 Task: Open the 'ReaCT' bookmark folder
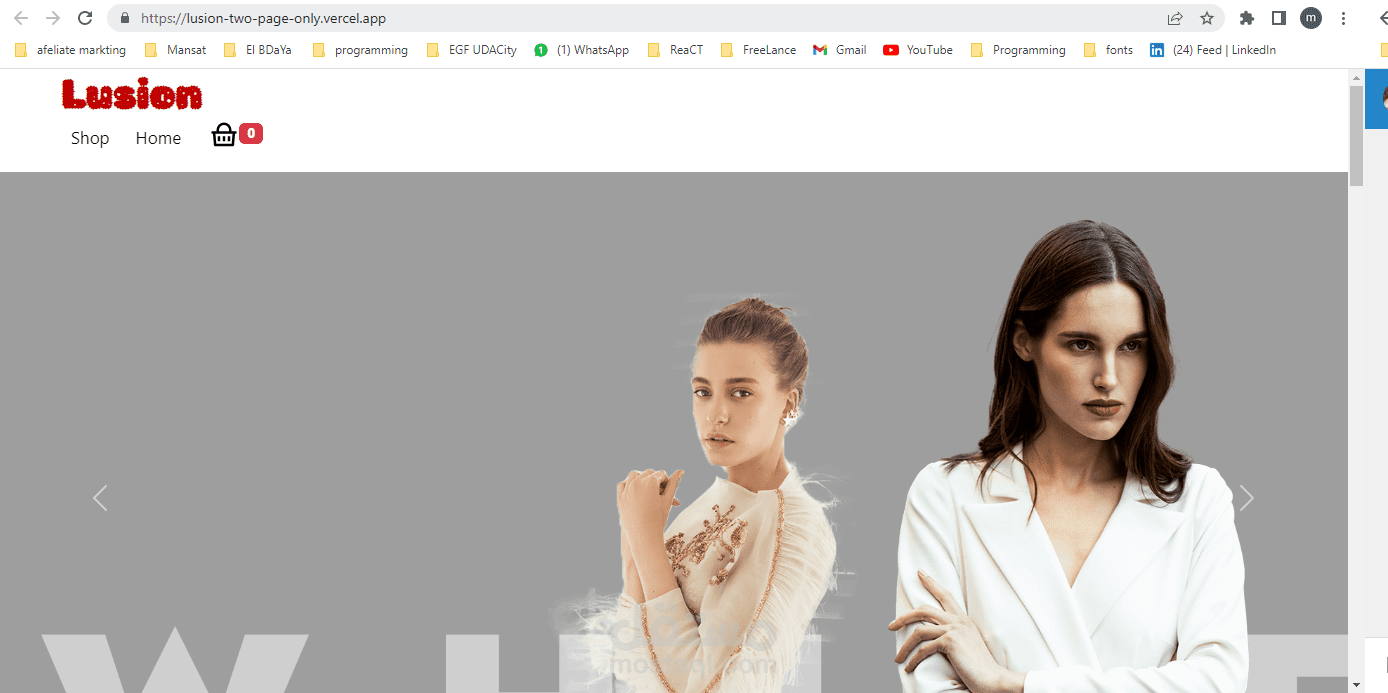(x=675, y=50)
